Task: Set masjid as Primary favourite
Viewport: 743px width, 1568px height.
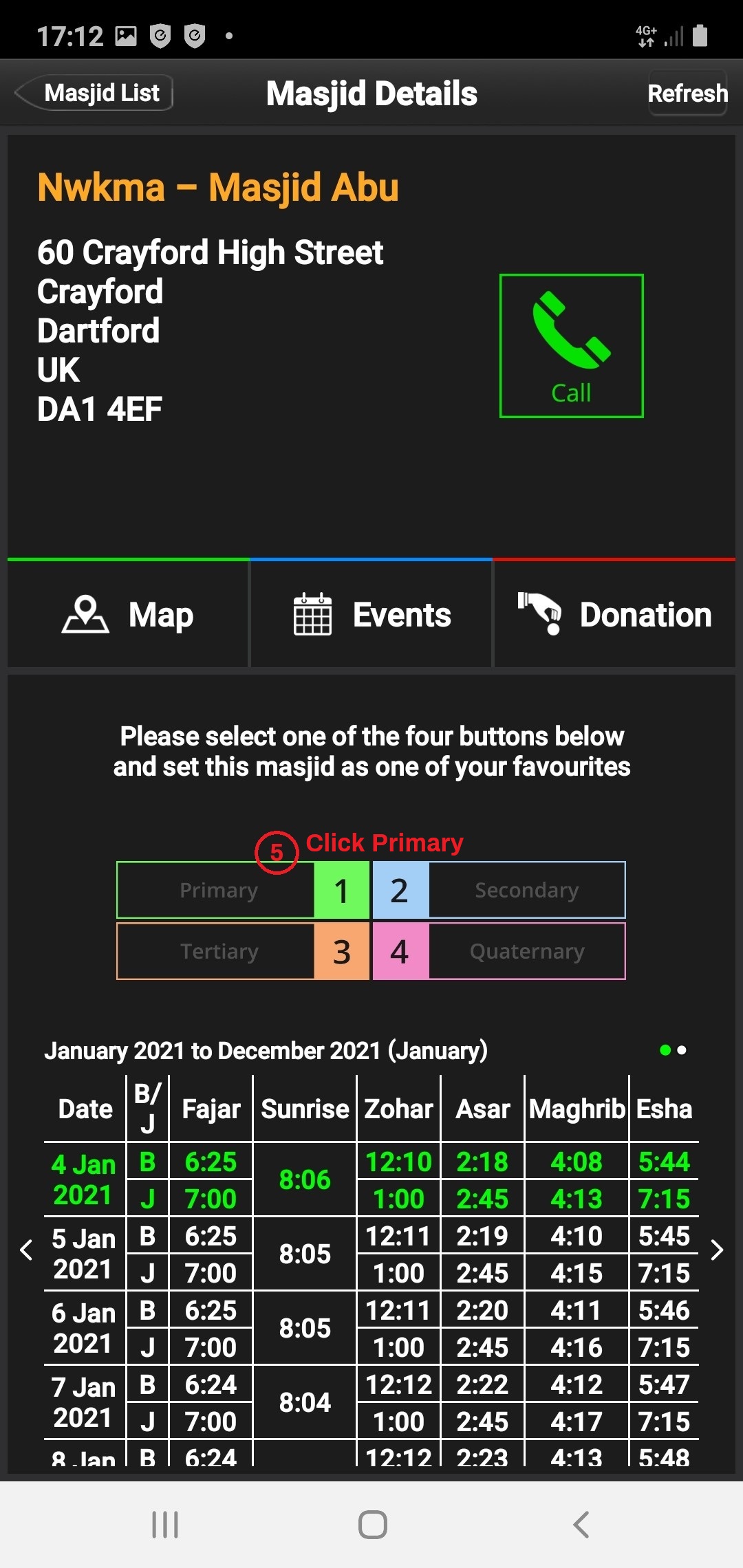Action: pyautogui.click(x=217, y=890)
